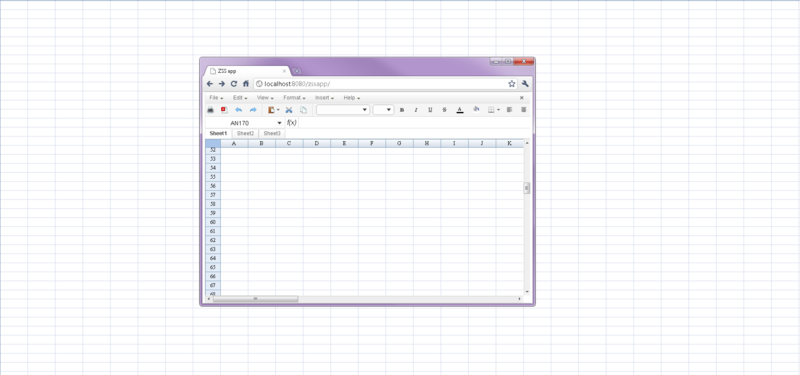The width and height of the screenshot is (800, 375).
Task: Cut selection with the scissors icon
Action: 289,110
